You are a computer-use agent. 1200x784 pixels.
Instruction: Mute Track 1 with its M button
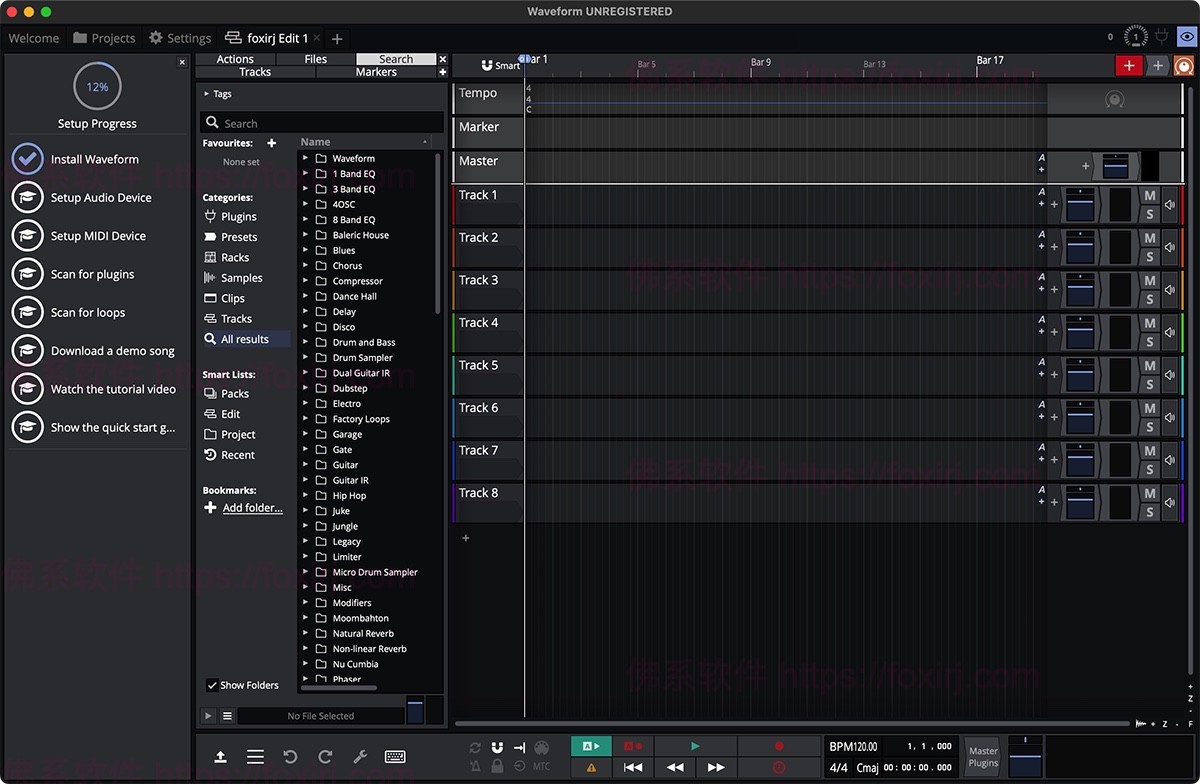pos(1148,197)
